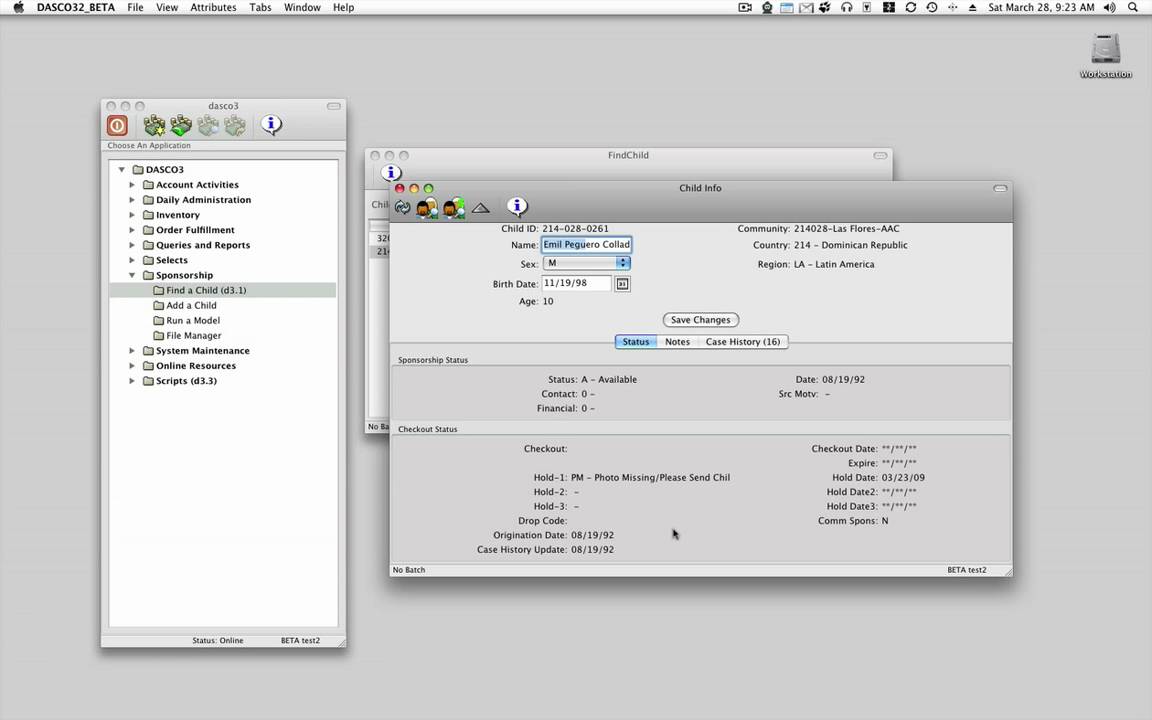This screenshot has height=720, width=1152.
Task: Open the info bubble icon in Child Info toolbar
Action: tap(517, 207)
